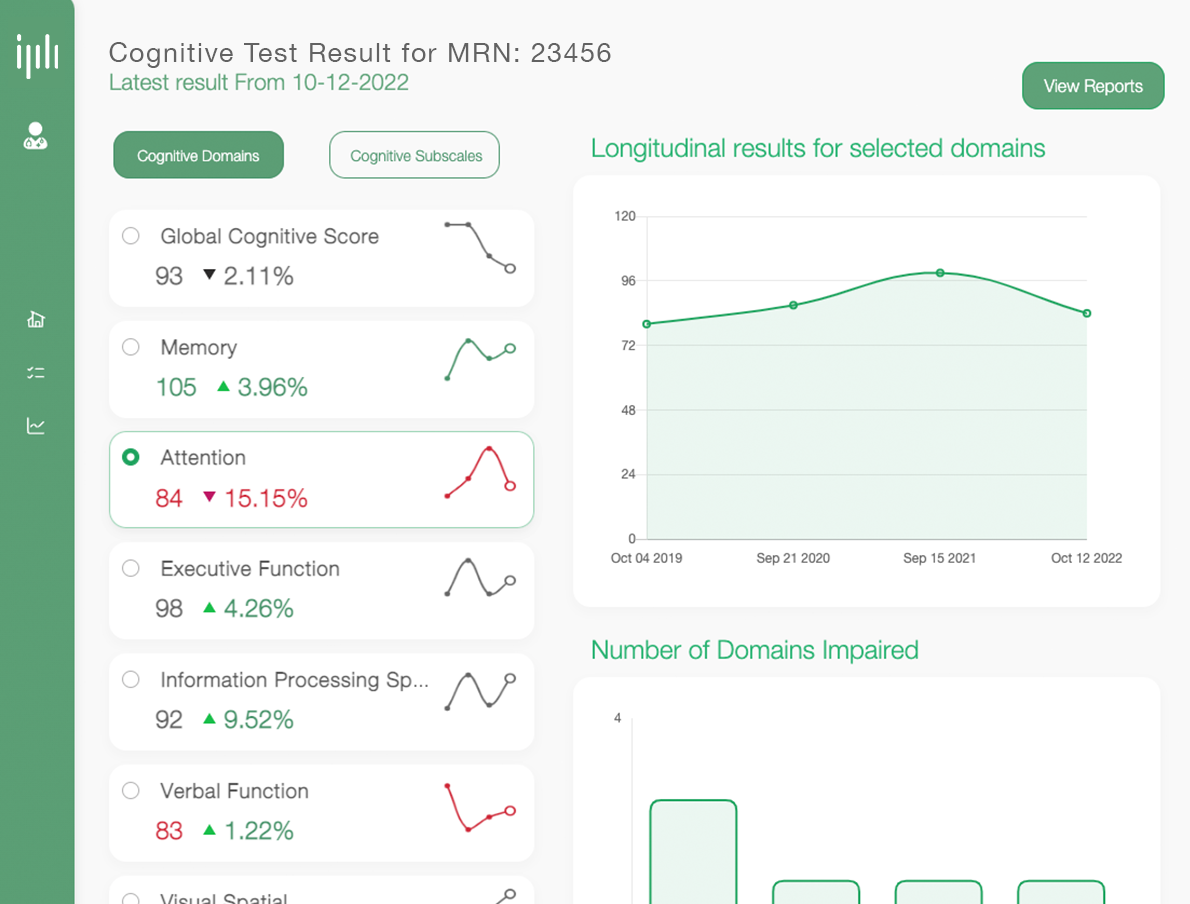
Task: Select the Memory radio button
Action: click(x=130, y=347)
